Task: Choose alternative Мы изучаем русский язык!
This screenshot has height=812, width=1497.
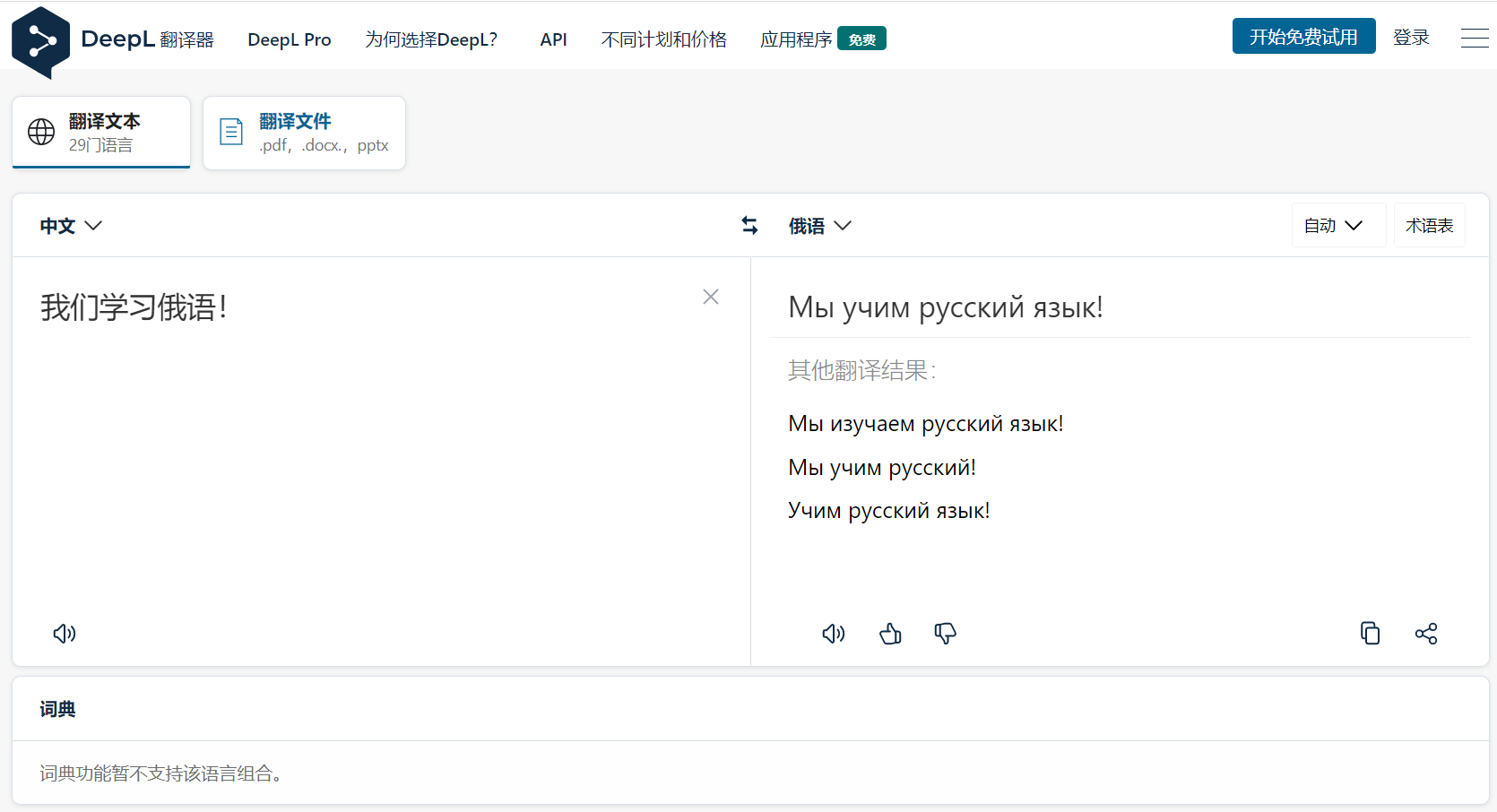Action: click(x=926, y=424)
